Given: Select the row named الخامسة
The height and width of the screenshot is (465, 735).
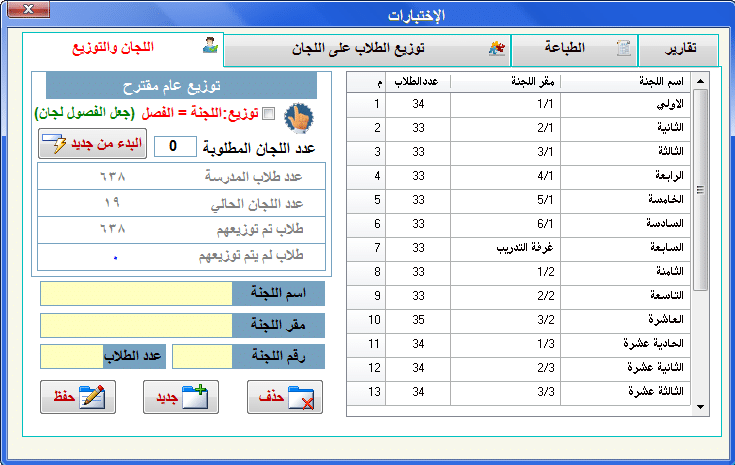Looking at the screenshot, I should 518,200.
